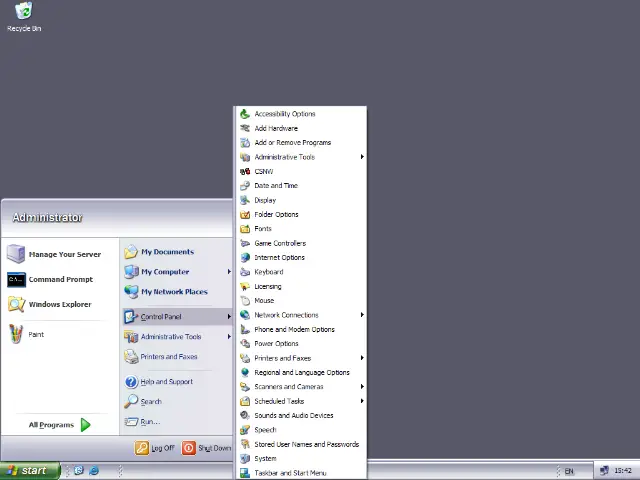Image resolution: width=640 pixels, height=480 pixels.
Task: Click the Power Options icon
Action: tap(245, 344)
